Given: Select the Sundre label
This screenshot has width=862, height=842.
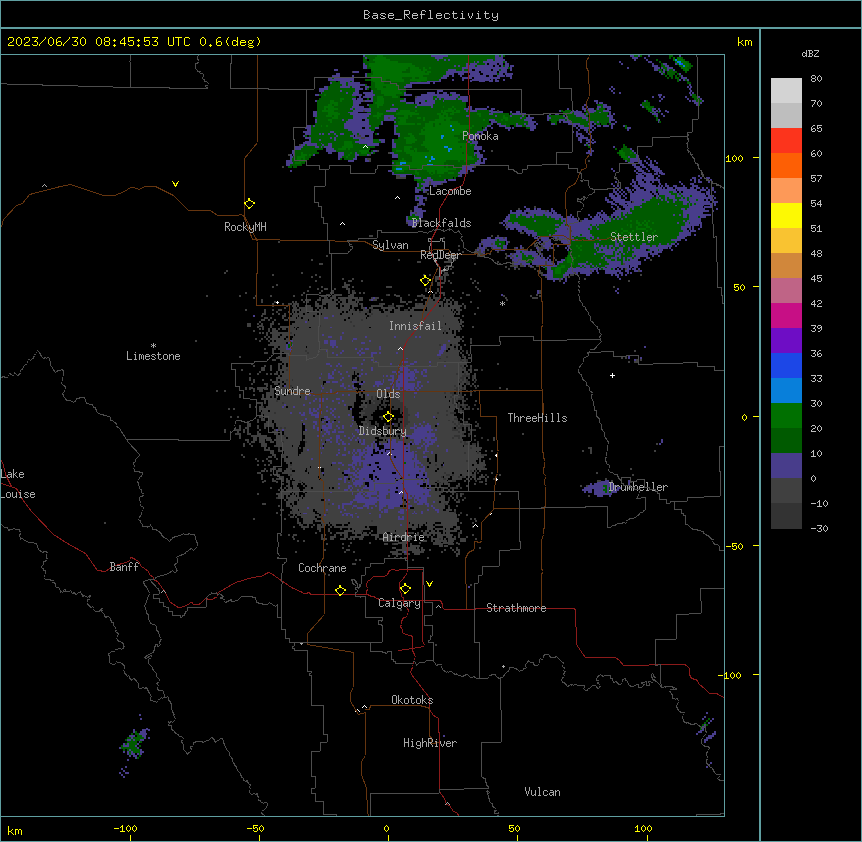Looking at the screenshot, I should pyautogui.click(x=292, y=391).
